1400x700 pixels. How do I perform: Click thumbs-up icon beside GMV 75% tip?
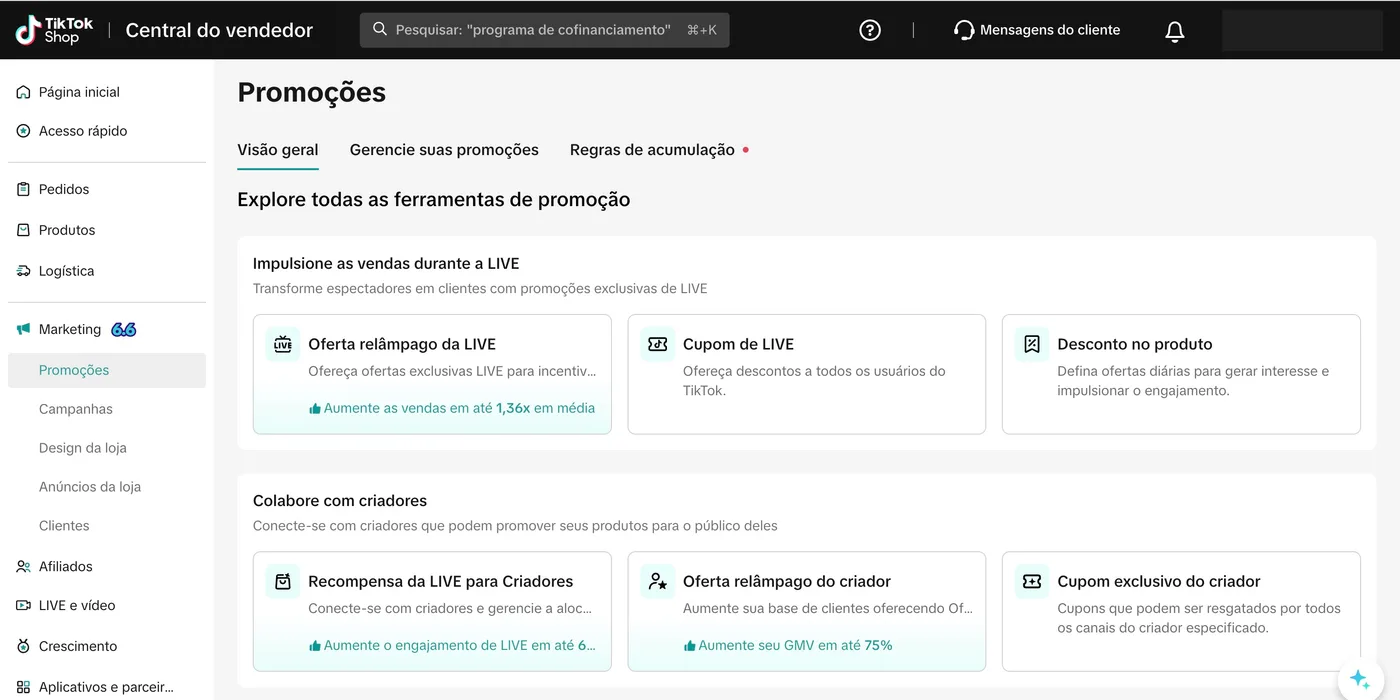689,646
